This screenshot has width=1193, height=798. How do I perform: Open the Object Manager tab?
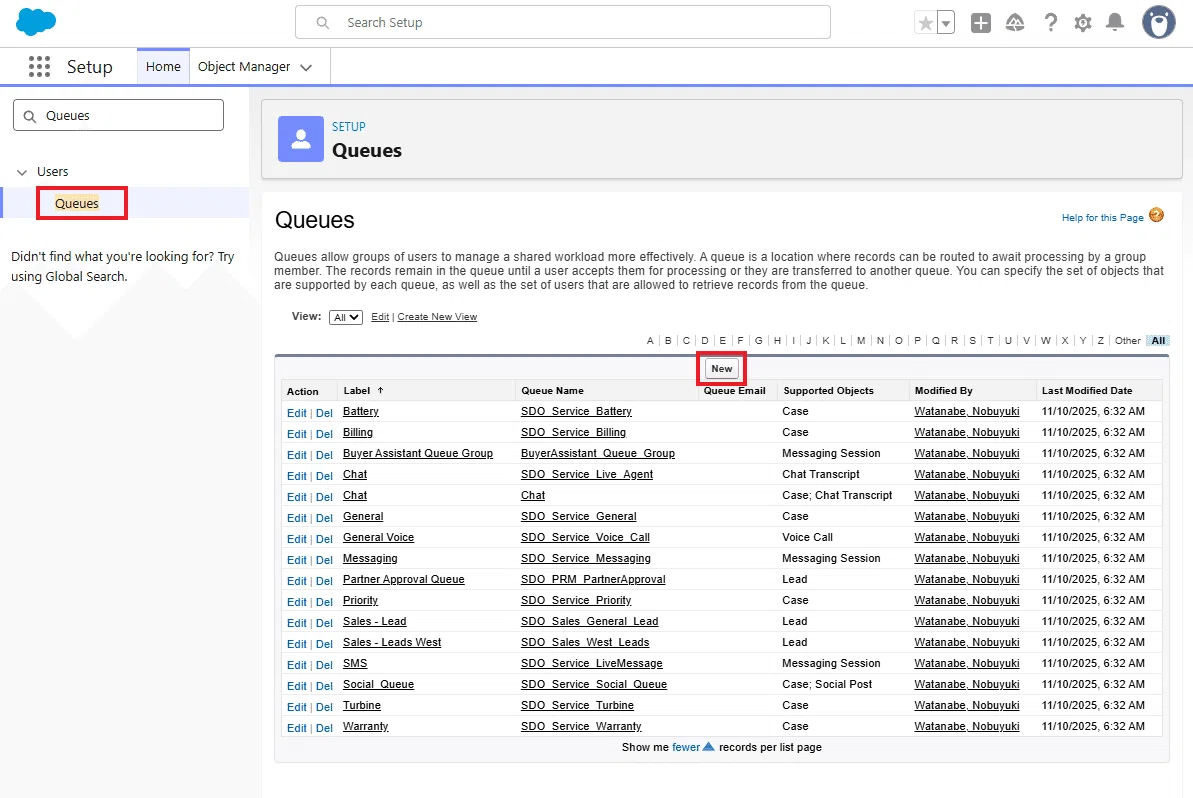coord(243,67)
